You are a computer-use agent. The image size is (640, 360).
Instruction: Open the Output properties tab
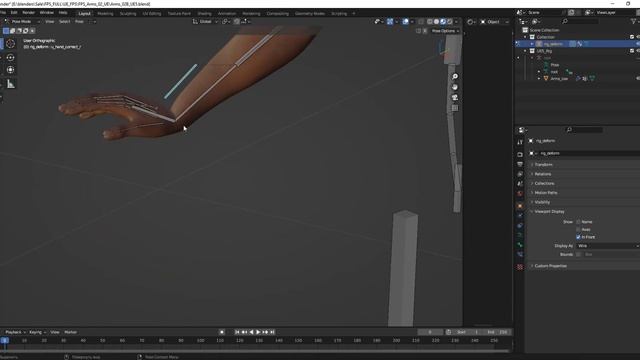tap(520, 164)
